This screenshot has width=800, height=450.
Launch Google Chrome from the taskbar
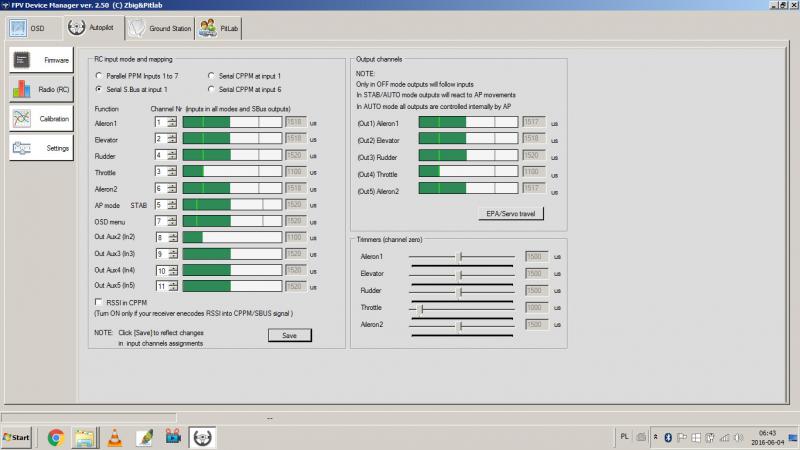point(56,437)
